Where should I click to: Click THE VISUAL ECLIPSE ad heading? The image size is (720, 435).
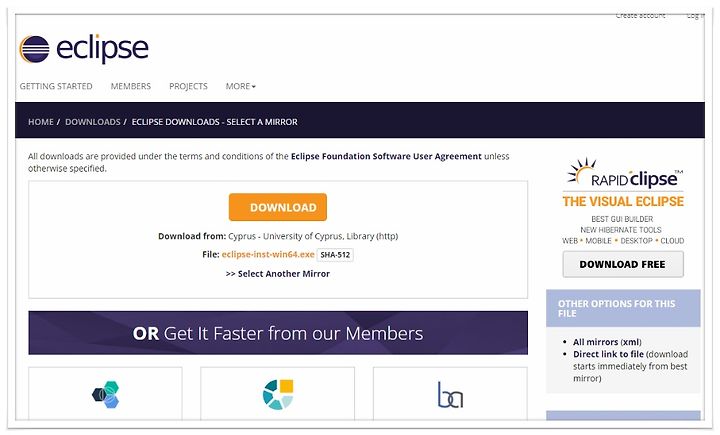(623, 202)
